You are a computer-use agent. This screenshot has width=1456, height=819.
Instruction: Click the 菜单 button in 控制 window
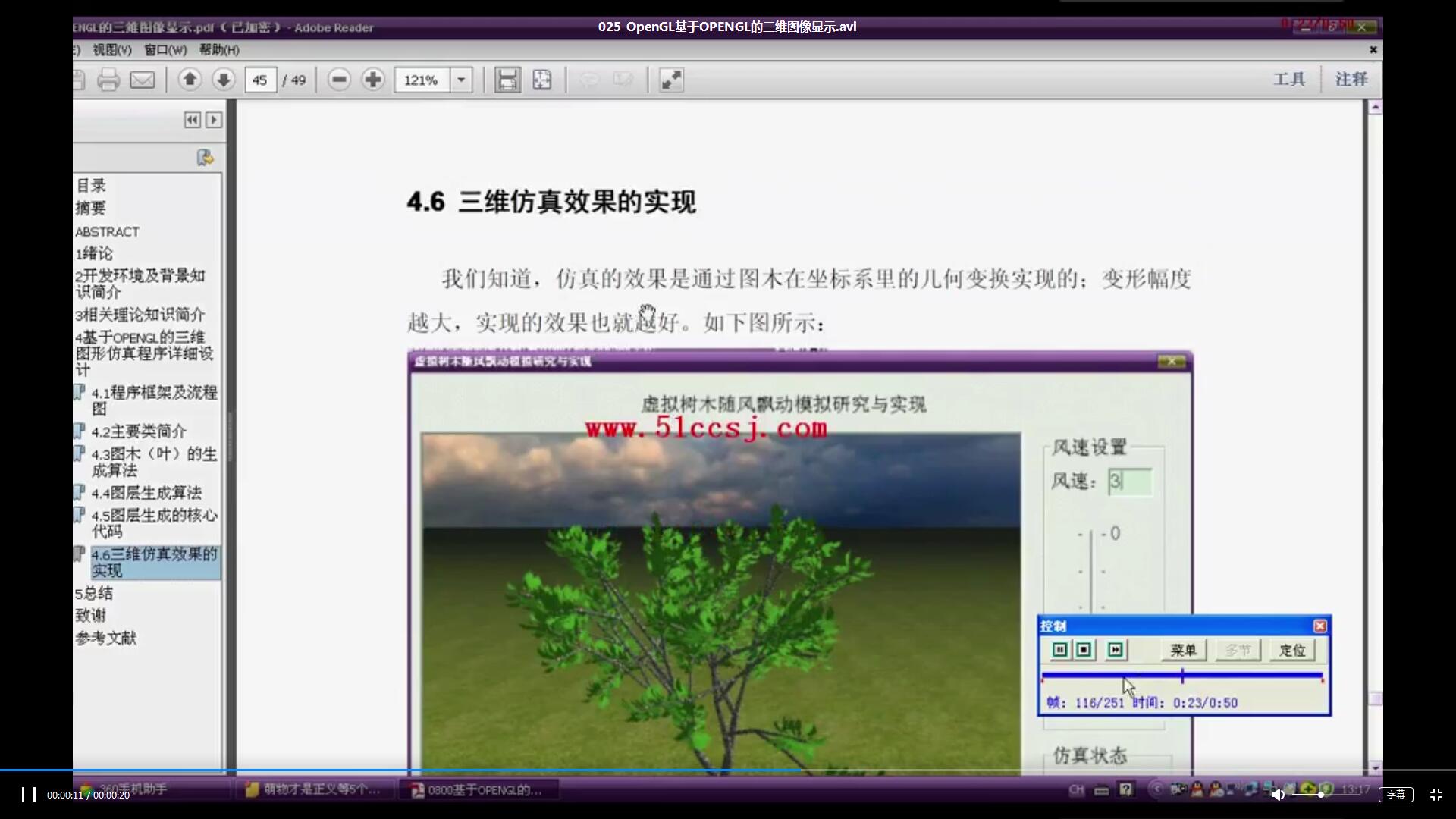coord(1183,650)
